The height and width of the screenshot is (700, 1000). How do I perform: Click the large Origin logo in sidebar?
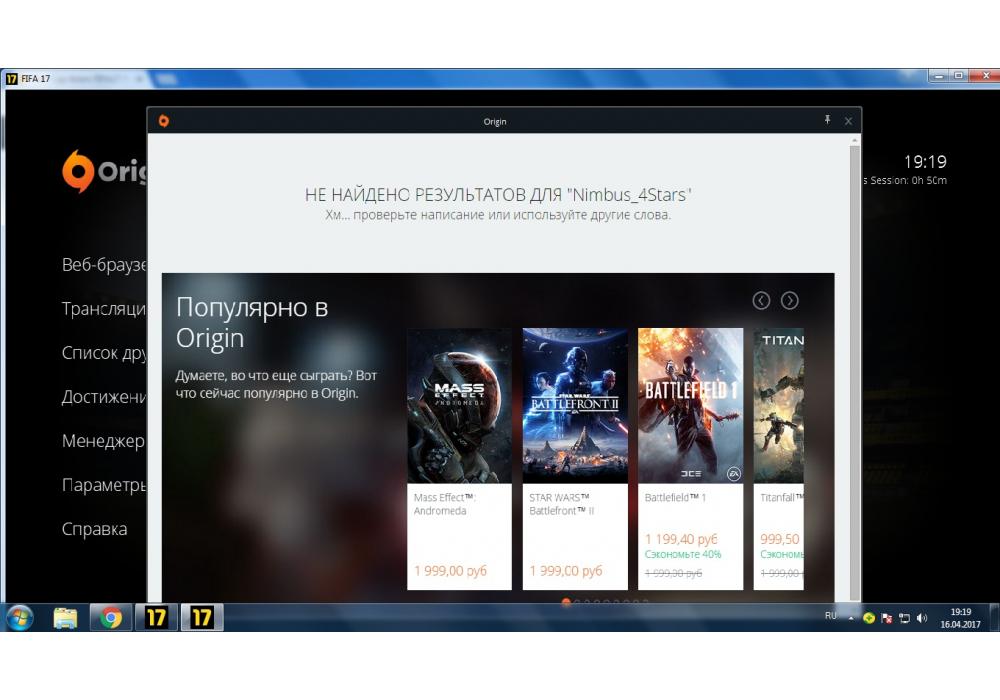(104, 171)
